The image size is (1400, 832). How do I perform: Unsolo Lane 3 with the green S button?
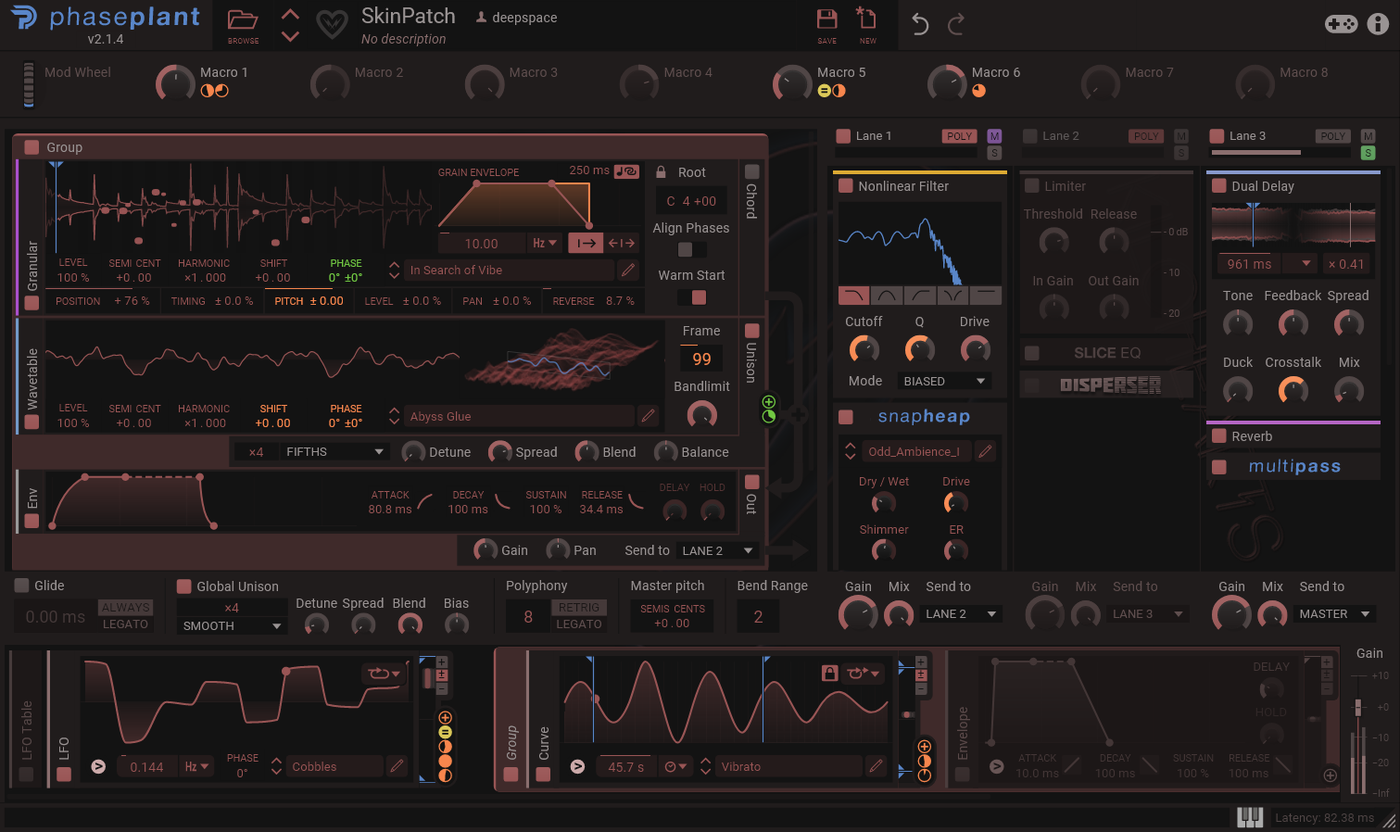click(x=1368, y=153)
